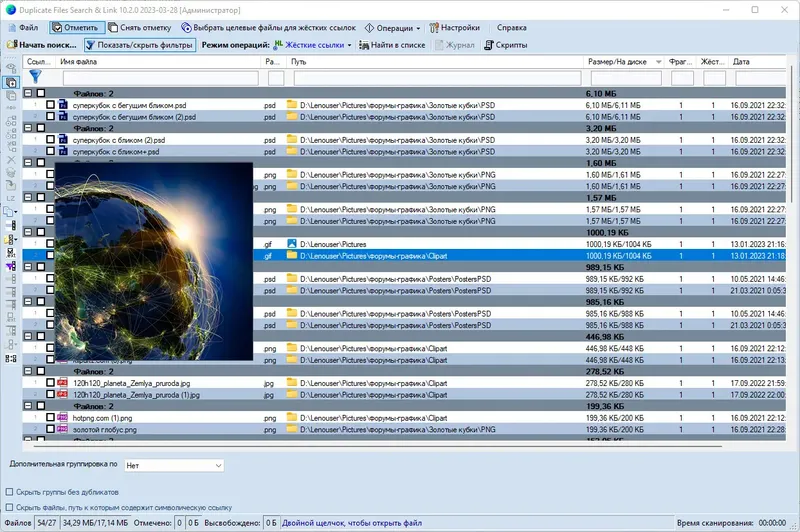Click the globe image preview thumbnail
The image size is (800, 532).
point(153,260)
